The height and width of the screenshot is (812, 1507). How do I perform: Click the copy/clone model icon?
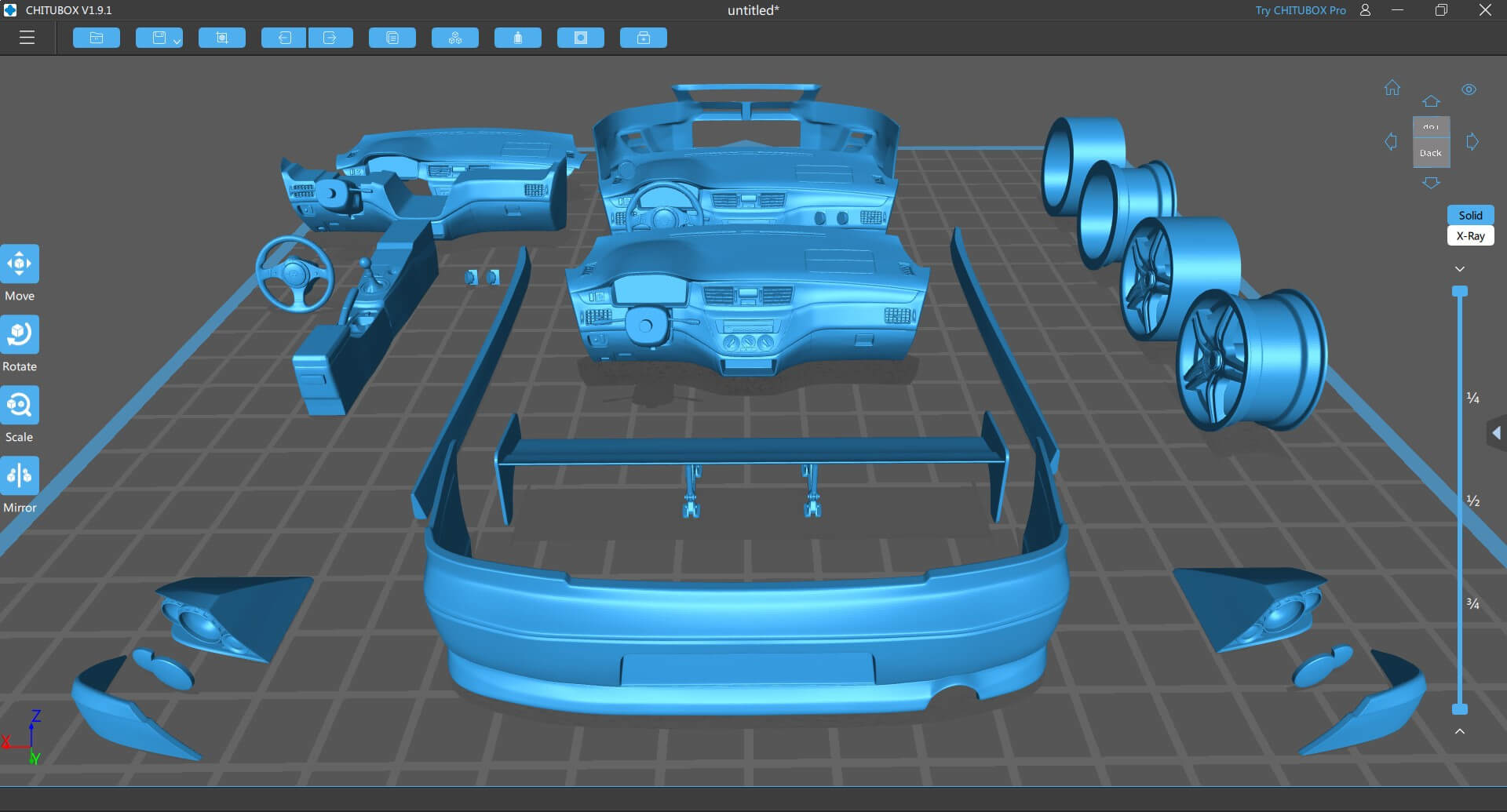[x=392, y=38]
